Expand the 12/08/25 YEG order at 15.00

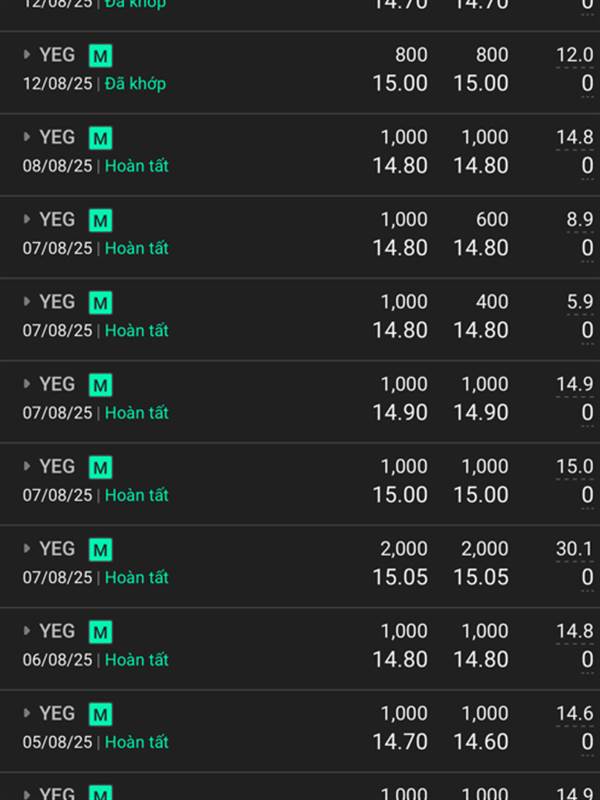[x=27, y=54]
